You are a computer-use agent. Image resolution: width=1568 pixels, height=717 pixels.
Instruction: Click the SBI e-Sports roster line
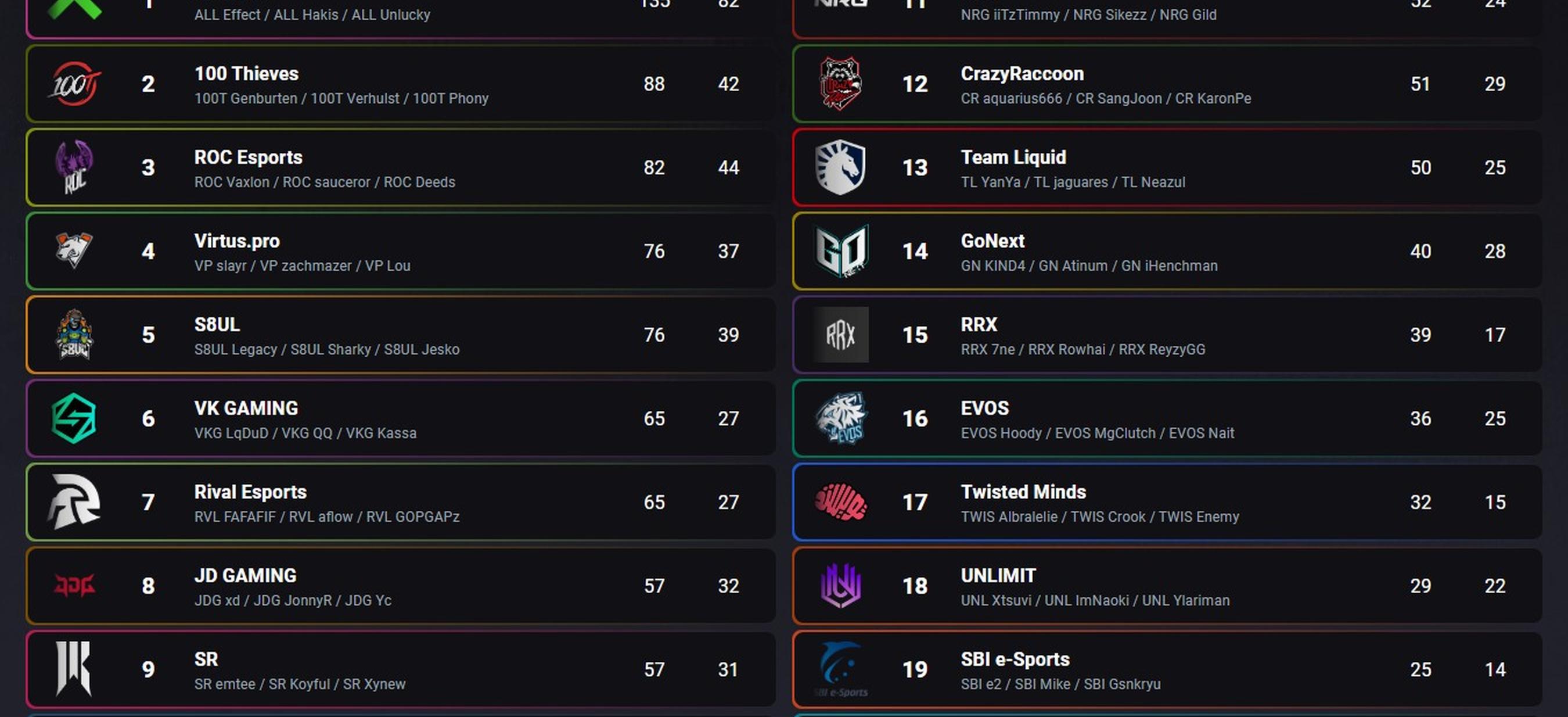[x=1060, y=684]
